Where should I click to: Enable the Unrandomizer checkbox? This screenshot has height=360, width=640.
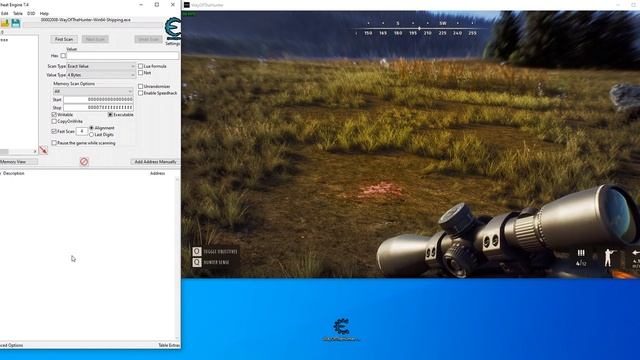(140, 86)
